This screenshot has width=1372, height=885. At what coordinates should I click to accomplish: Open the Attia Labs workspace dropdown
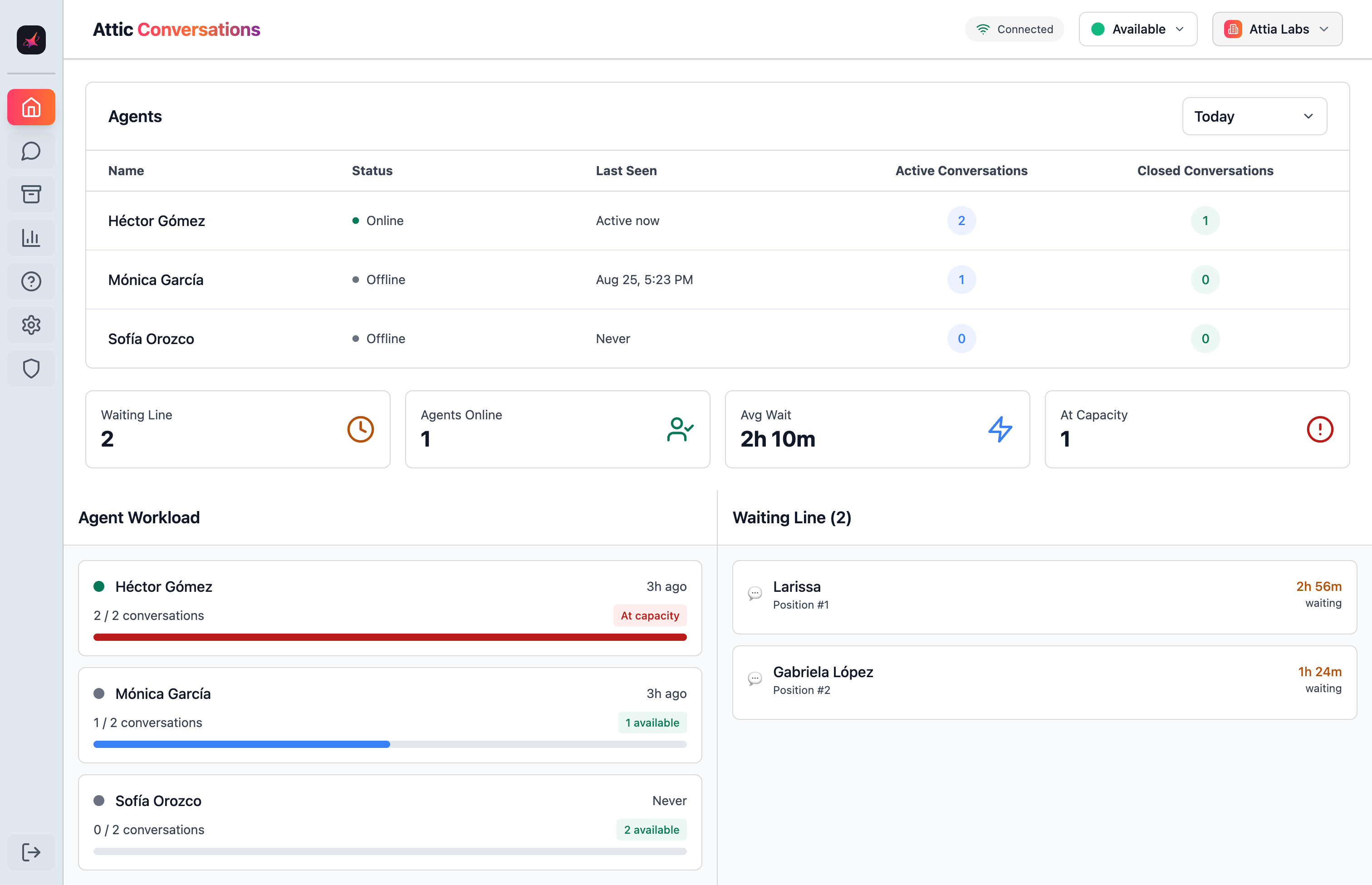tap(1277, 29)
